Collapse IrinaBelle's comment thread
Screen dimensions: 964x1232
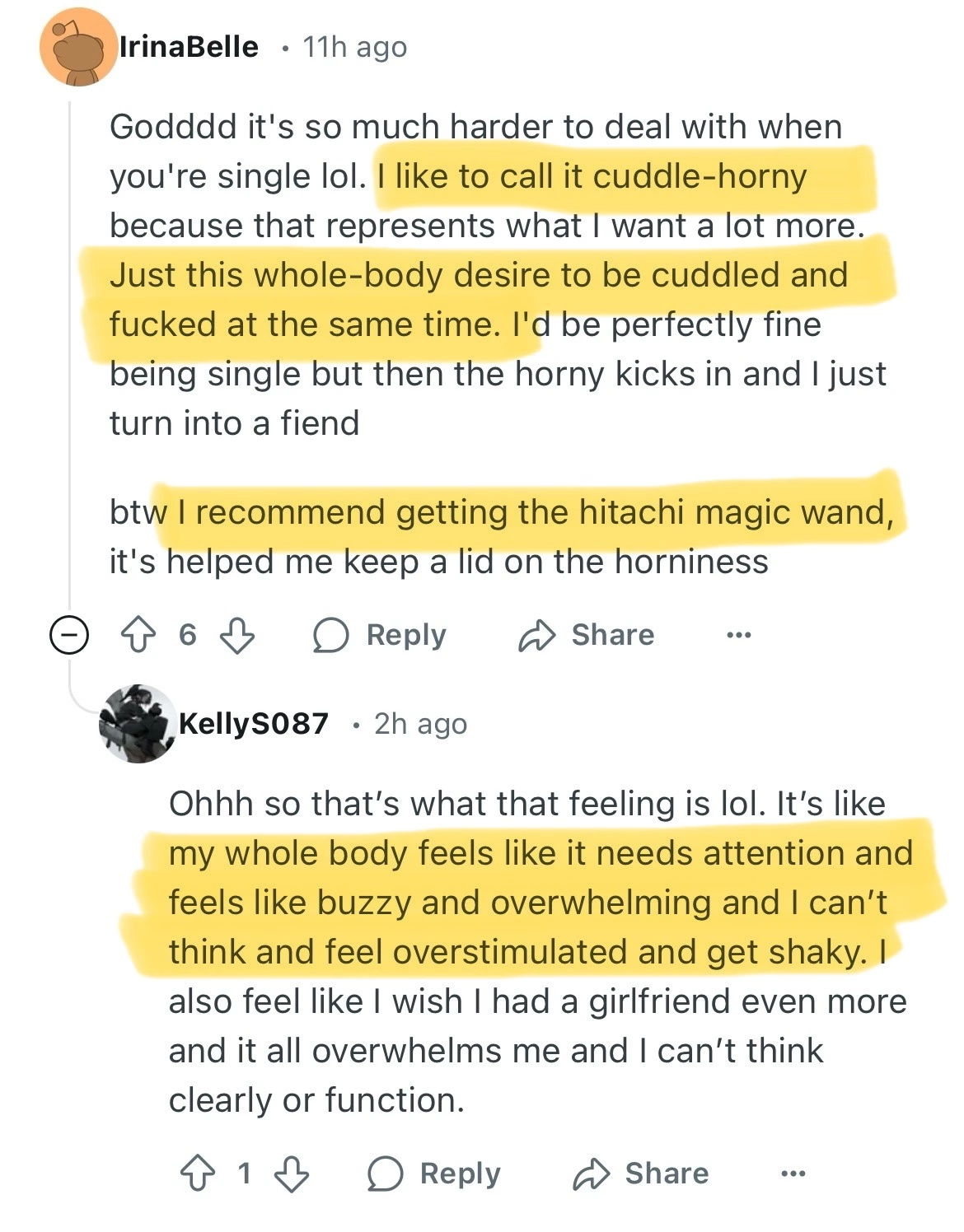click(69, 636)
